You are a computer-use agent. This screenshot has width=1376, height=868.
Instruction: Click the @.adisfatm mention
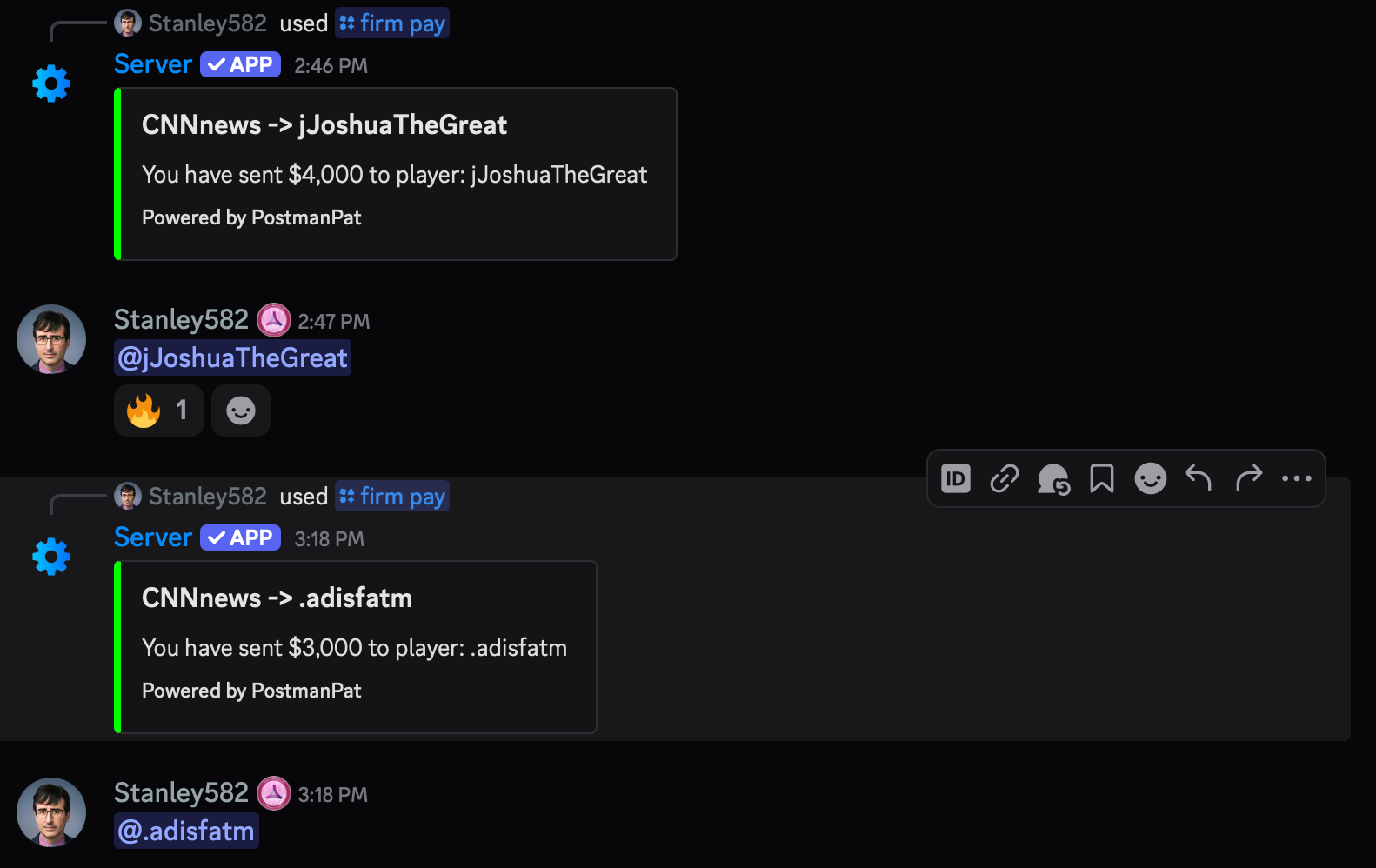pos(186,831)
